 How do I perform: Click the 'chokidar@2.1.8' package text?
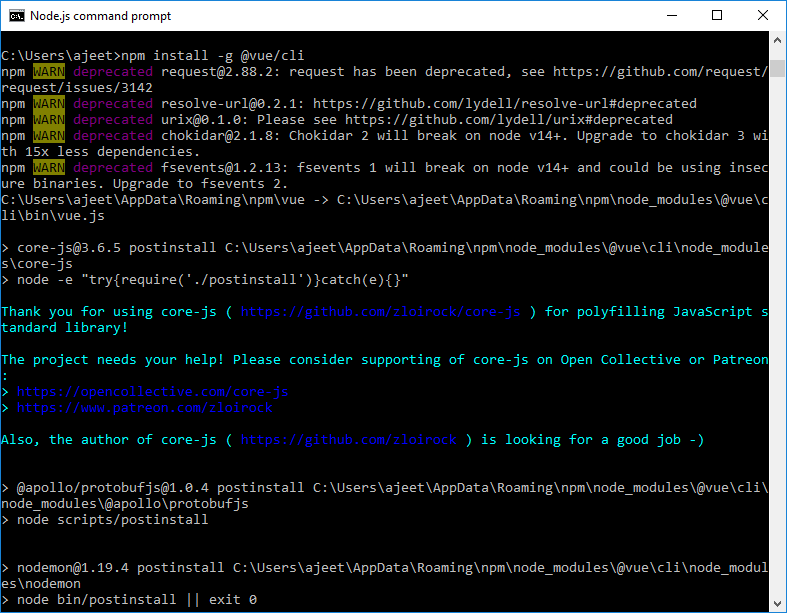(x=220, y=136)
